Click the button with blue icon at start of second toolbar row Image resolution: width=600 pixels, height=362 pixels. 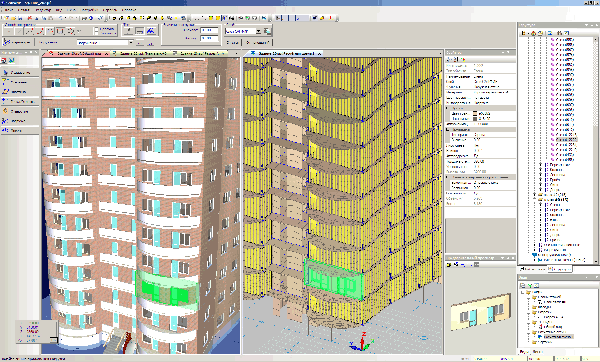pos(17,42)
